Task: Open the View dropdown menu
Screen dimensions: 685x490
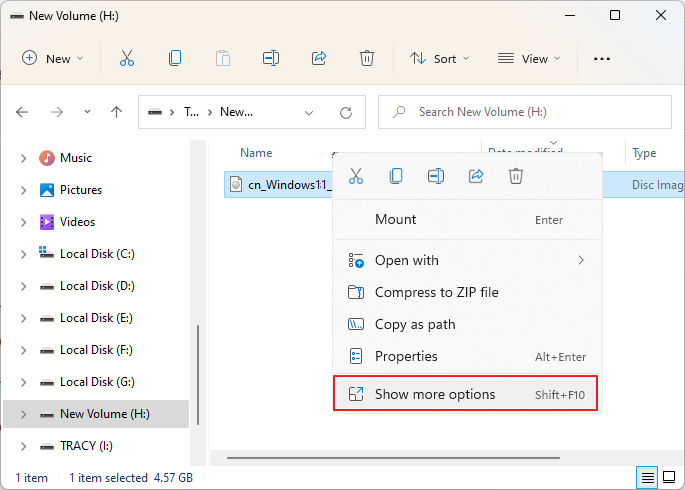Action: point(530,58)
